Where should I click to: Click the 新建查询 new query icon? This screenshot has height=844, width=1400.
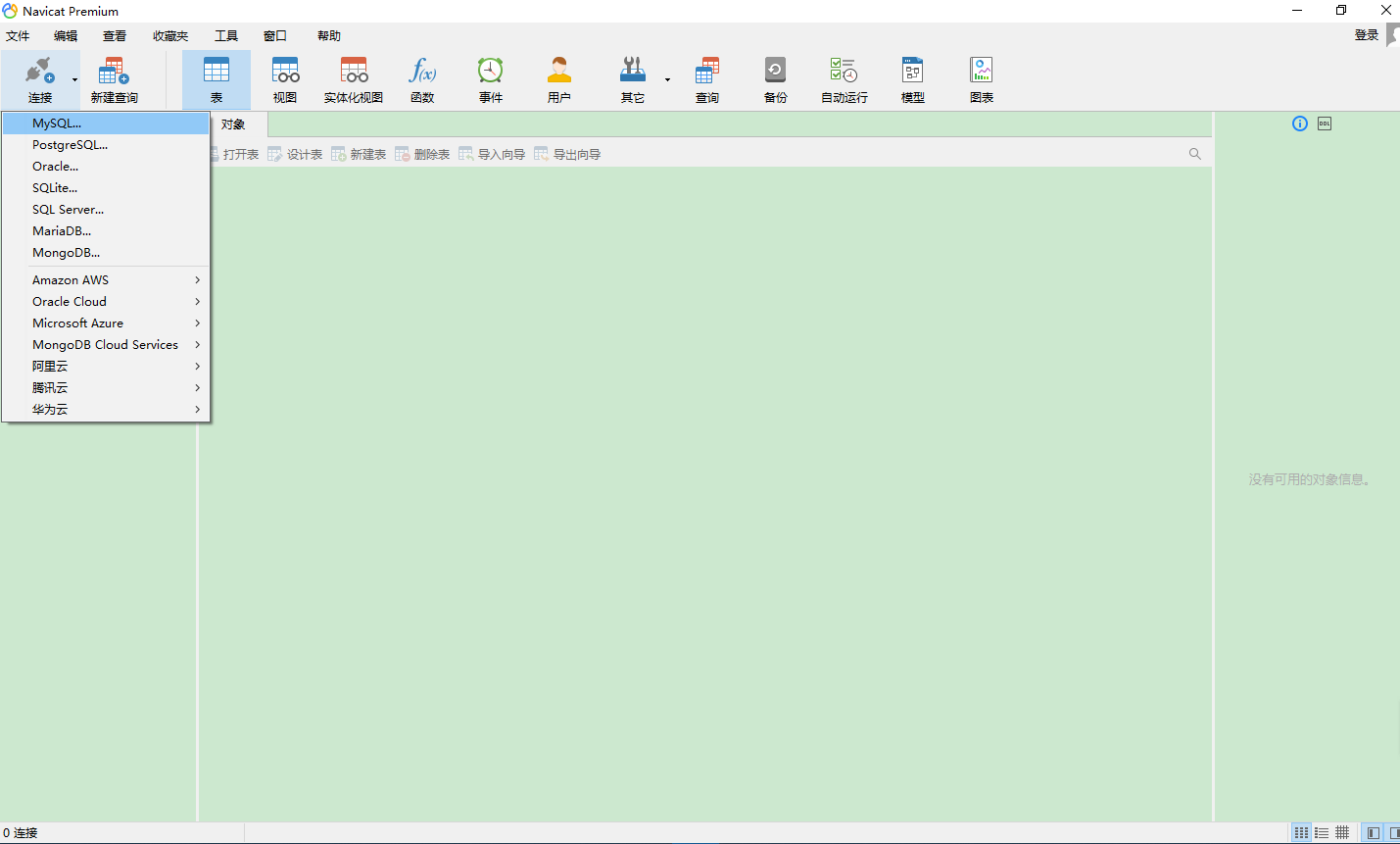pos(114,71)
